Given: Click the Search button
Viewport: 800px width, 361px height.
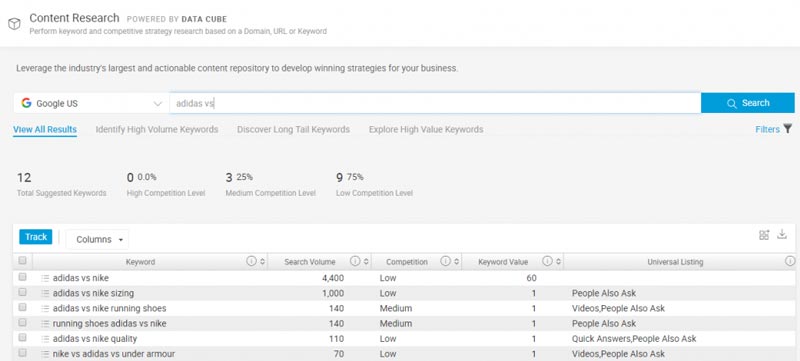Looking at the screenshot, I should tap(748, 103).
